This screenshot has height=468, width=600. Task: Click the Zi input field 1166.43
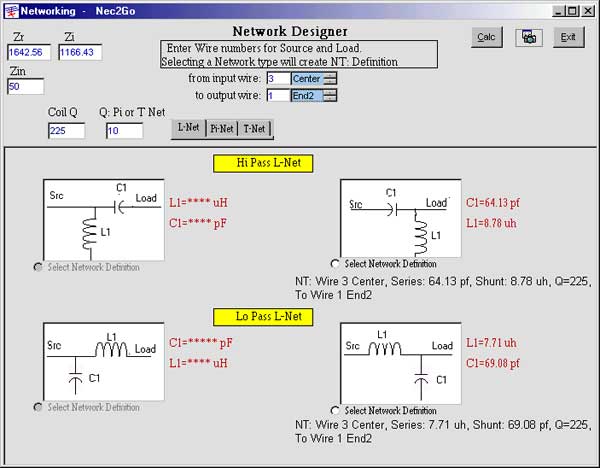click(x=80, y=52)
